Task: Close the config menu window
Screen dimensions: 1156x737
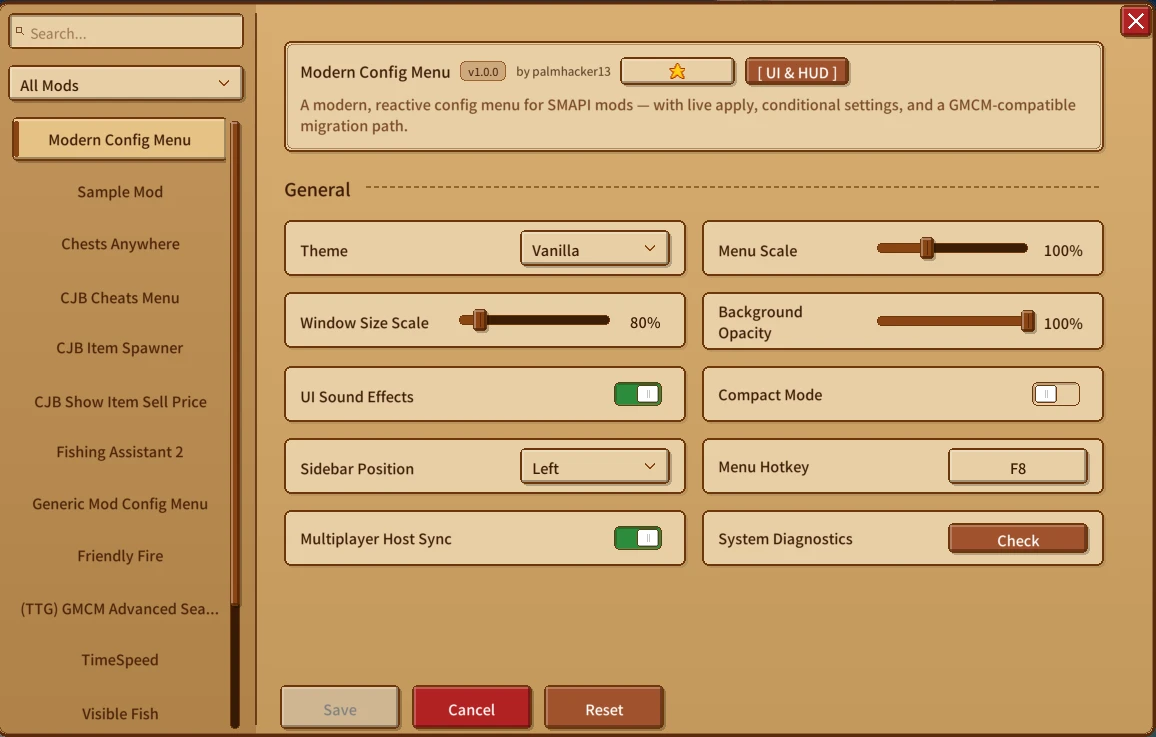Action: click(x=1135, y=21)
